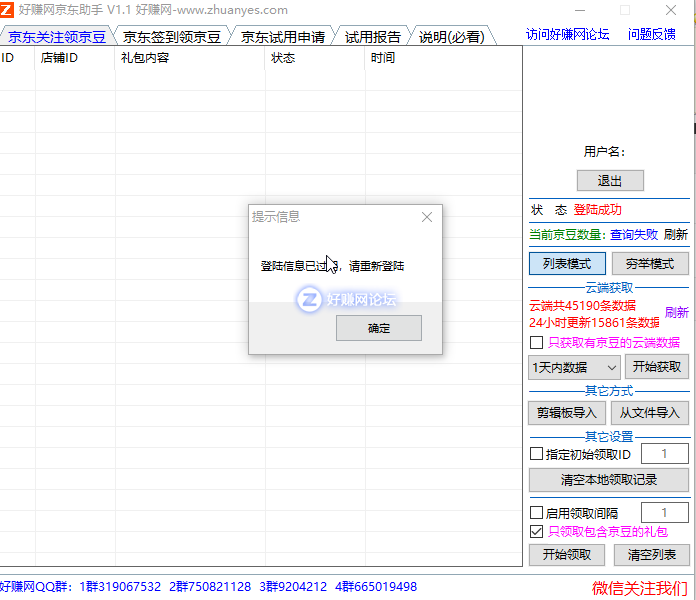Select 穷举模式 button
The height and width of the screenshot is (600, 696).
(650, 264)
